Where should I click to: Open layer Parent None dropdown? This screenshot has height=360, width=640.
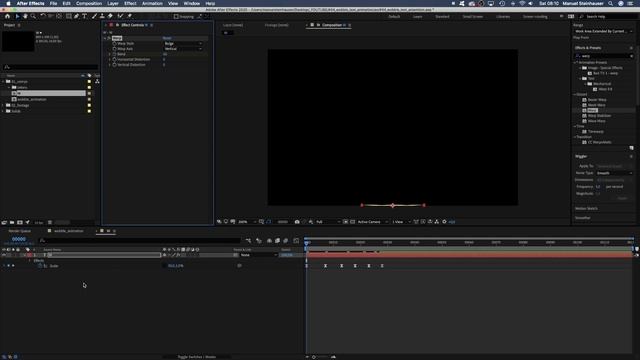[259, 255]
